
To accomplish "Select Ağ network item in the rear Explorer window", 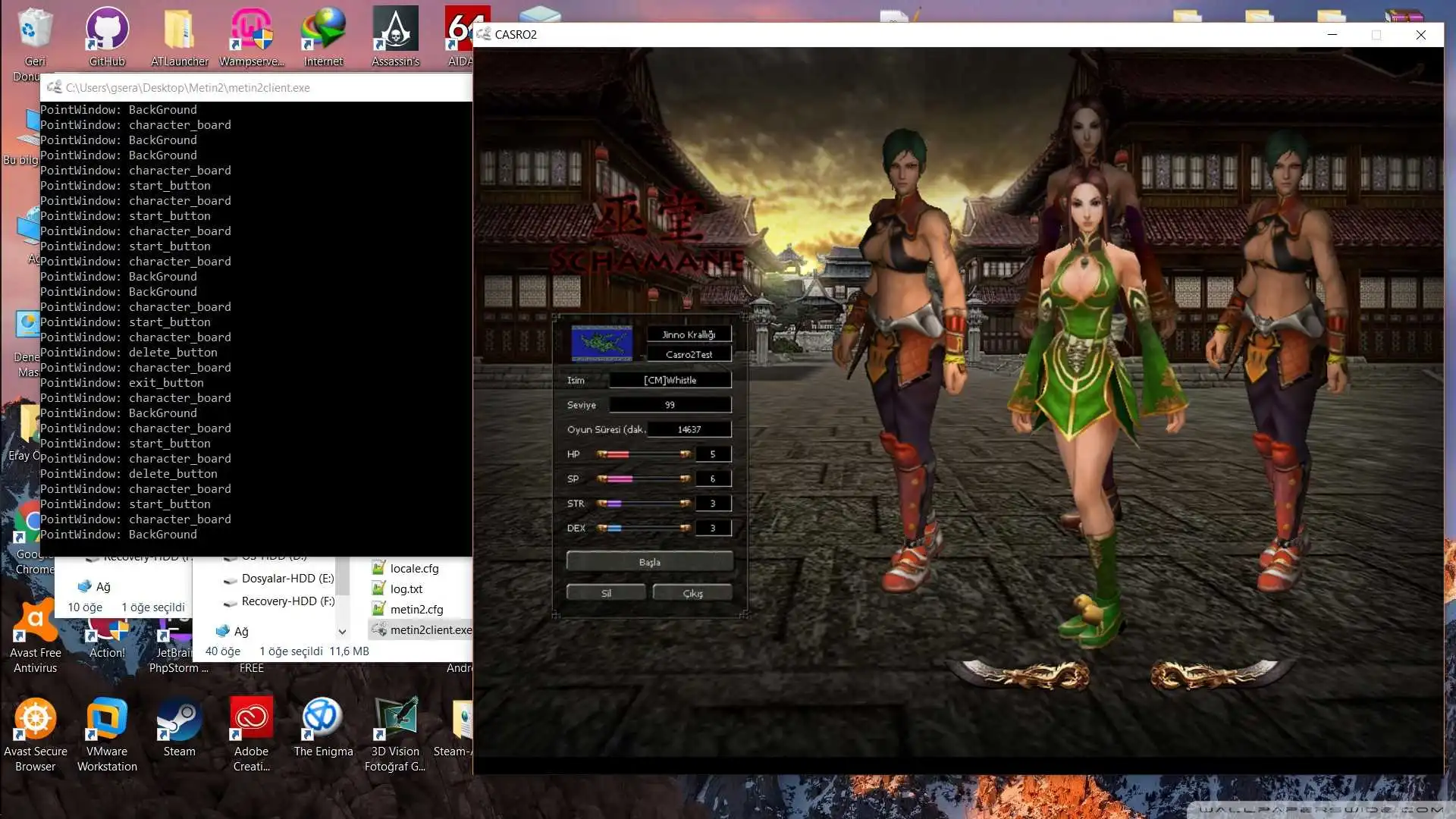I will click(94, 586).
